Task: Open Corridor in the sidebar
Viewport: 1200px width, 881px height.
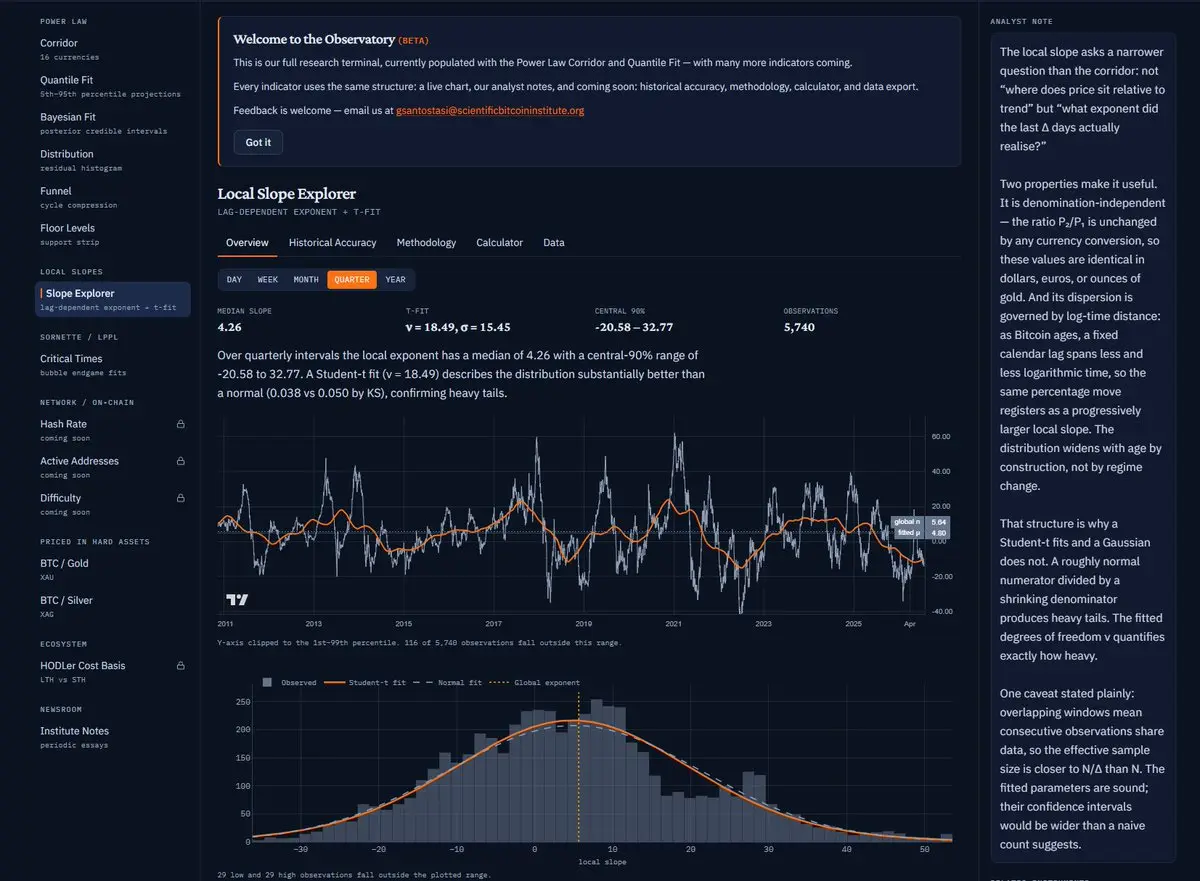Action: point(113,49)
